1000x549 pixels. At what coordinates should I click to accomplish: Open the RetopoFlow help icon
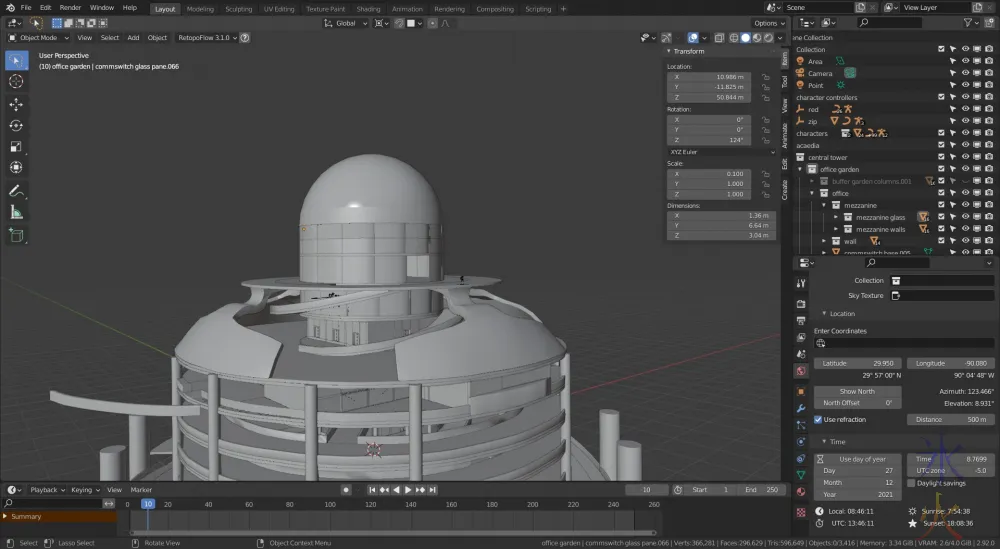[245, 38]
